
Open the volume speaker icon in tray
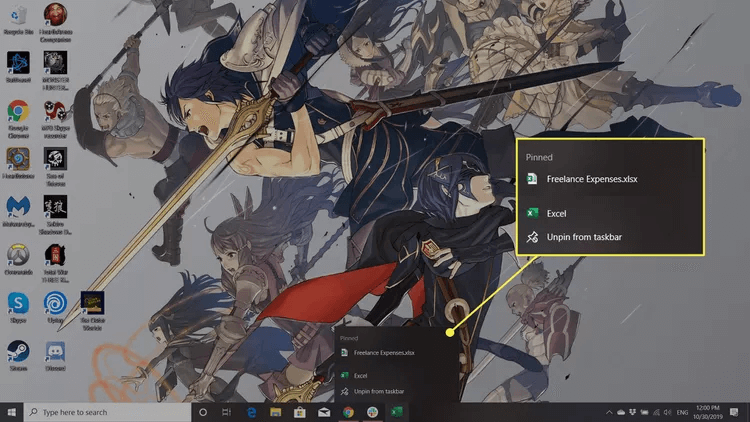pyautogui.click(x=667, y=412)
